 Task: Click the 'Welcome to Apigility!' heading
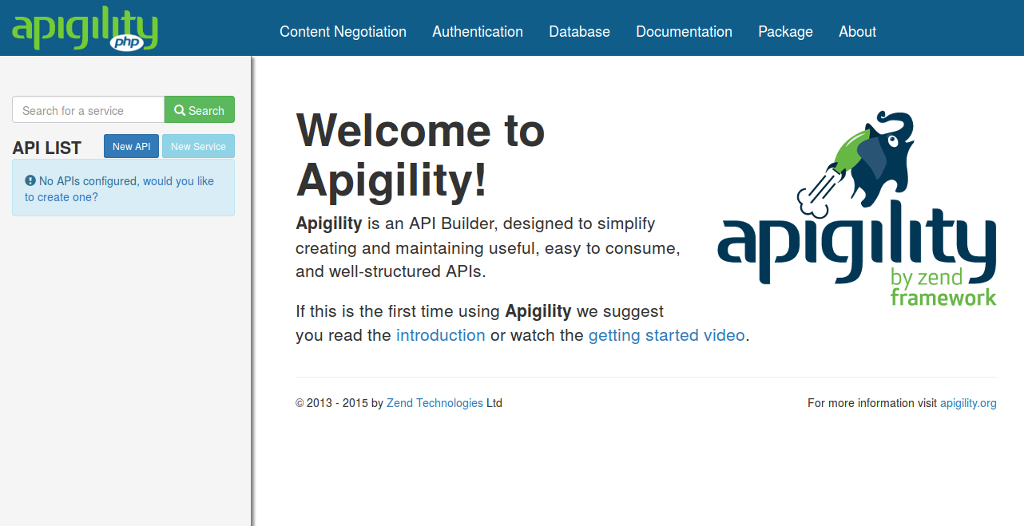tap(420, 155)
